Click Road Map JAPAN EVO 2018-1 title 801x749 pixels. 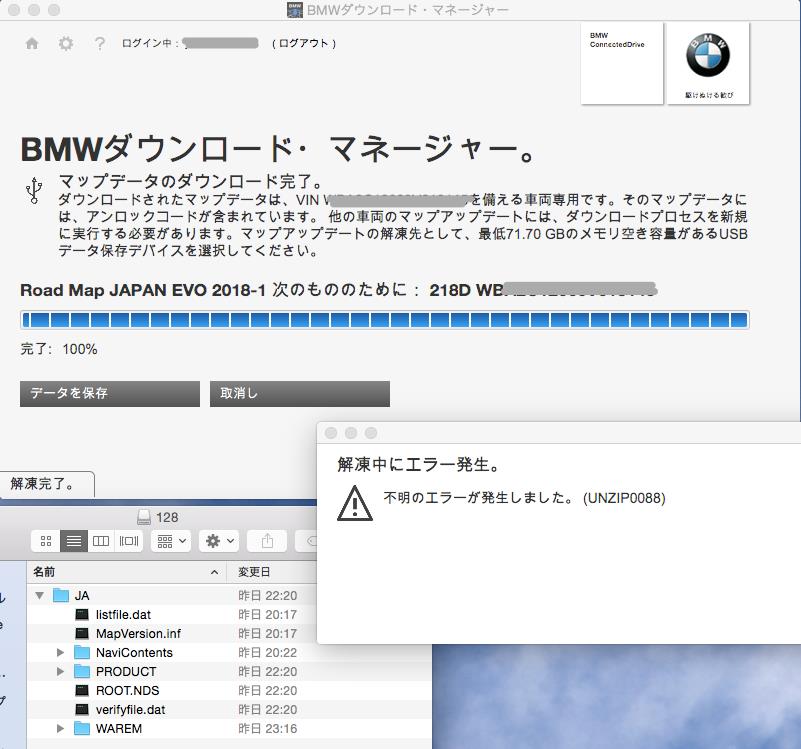pyautogui.click(x=143, y=290)
